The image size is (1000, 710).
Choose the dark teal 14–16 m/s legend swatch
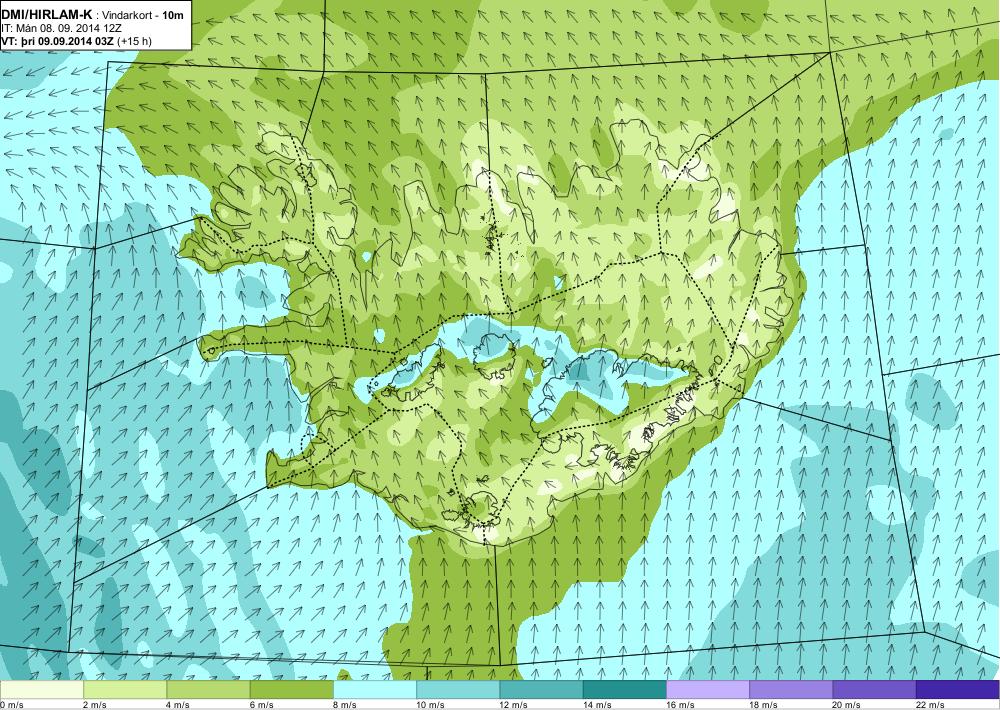(625, 690)
